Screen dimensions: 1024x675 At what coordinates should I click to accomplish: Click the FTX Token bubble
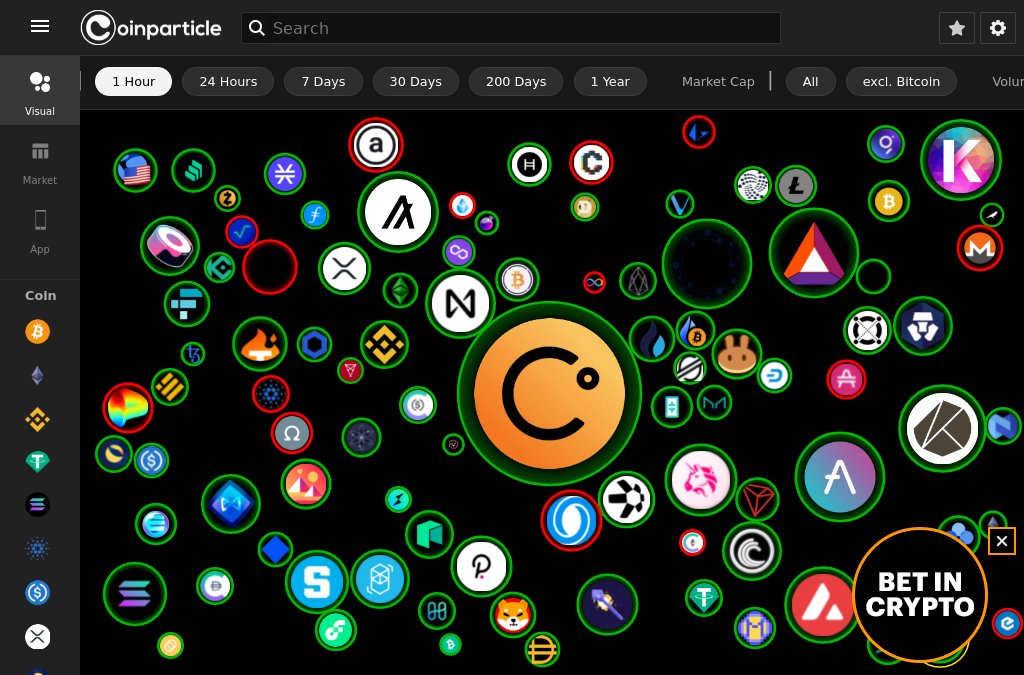click(x=187, y=304)
